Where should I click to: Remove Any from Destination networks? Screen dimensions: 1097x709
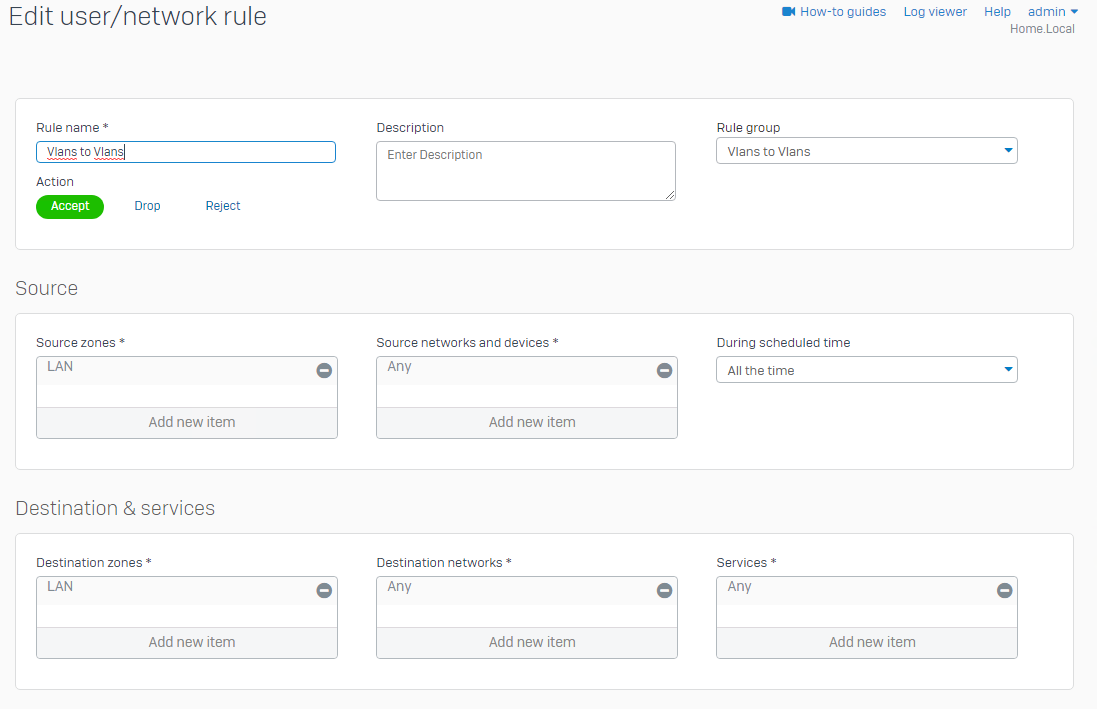coord(664,590)
